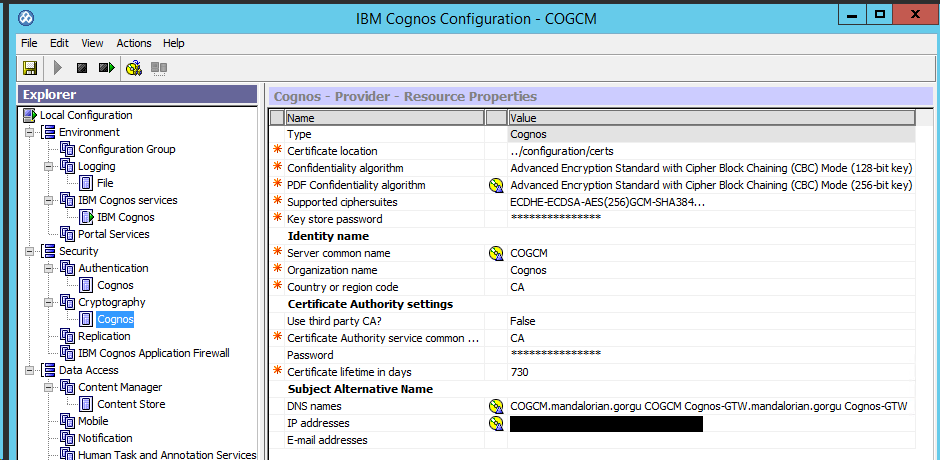
Task: Click the Use third party CA? False value
Action: (x=712, y=321)
